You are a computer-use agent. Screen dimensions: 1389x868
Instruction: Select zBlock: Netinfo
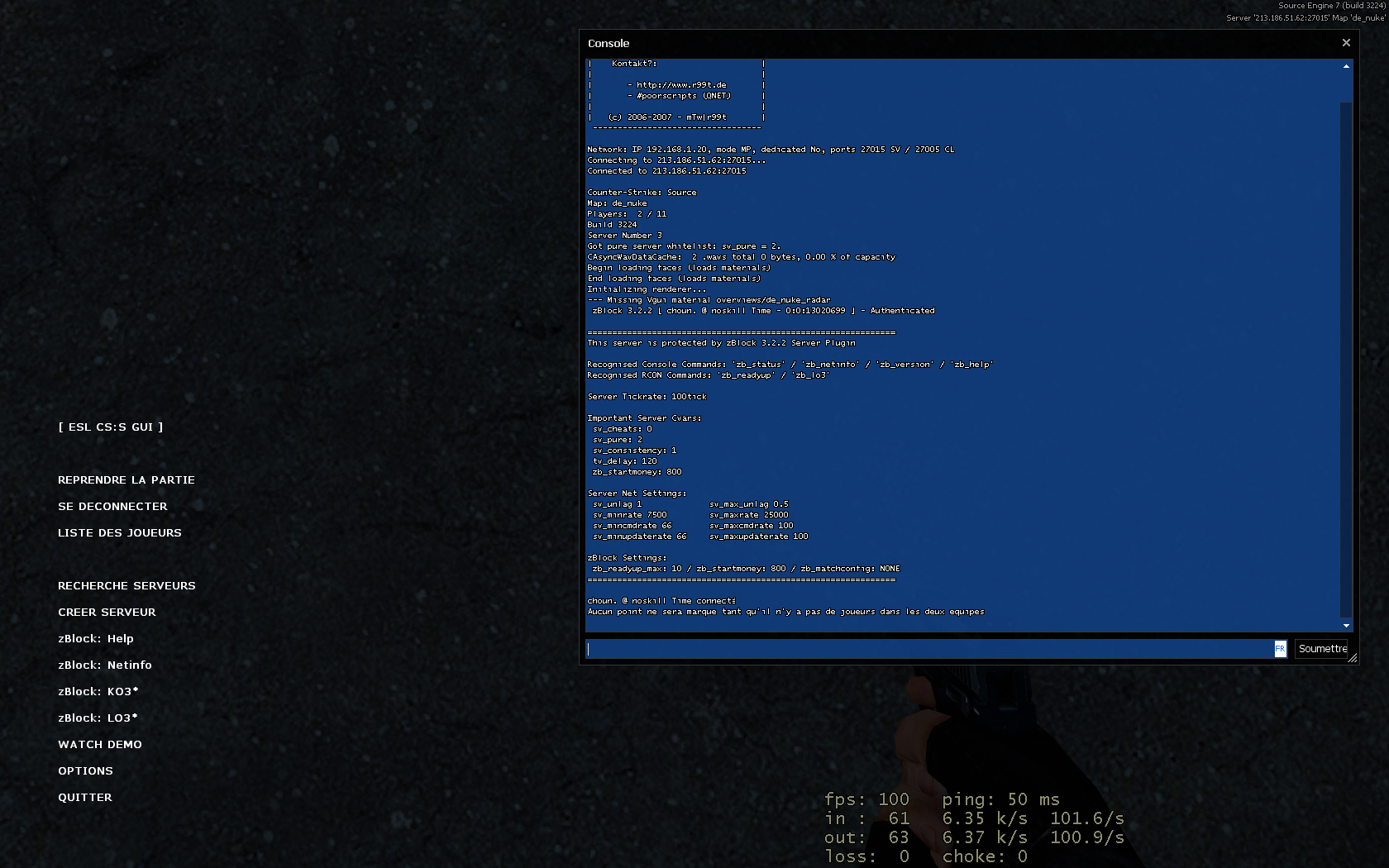[105, 665]
